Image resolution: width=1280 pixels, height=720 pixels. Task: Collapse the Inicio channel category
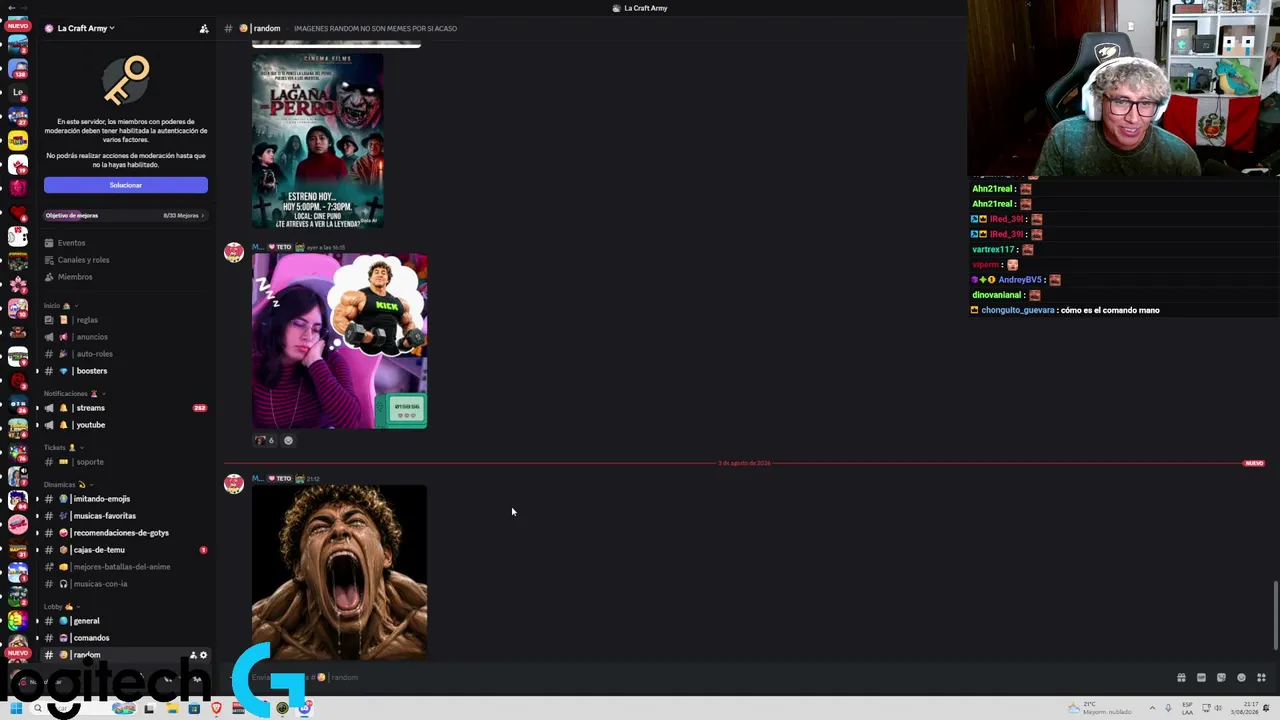click(61, 305)
